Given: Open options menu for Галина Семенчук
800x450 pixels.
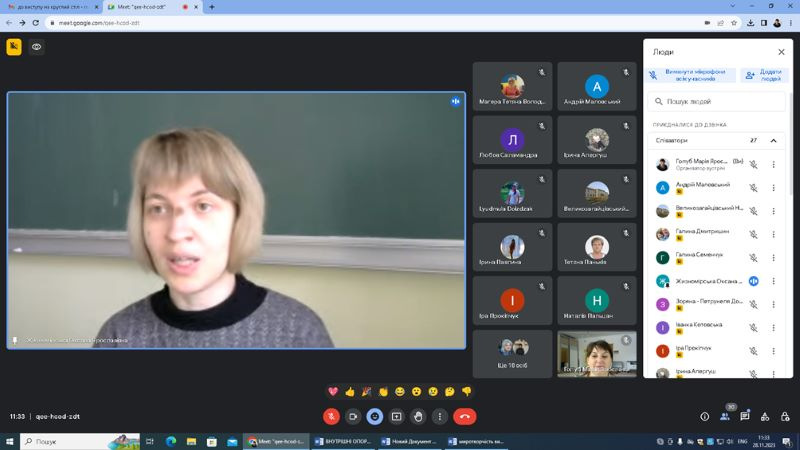Looking at the screenshot, I should coord(773,258).
